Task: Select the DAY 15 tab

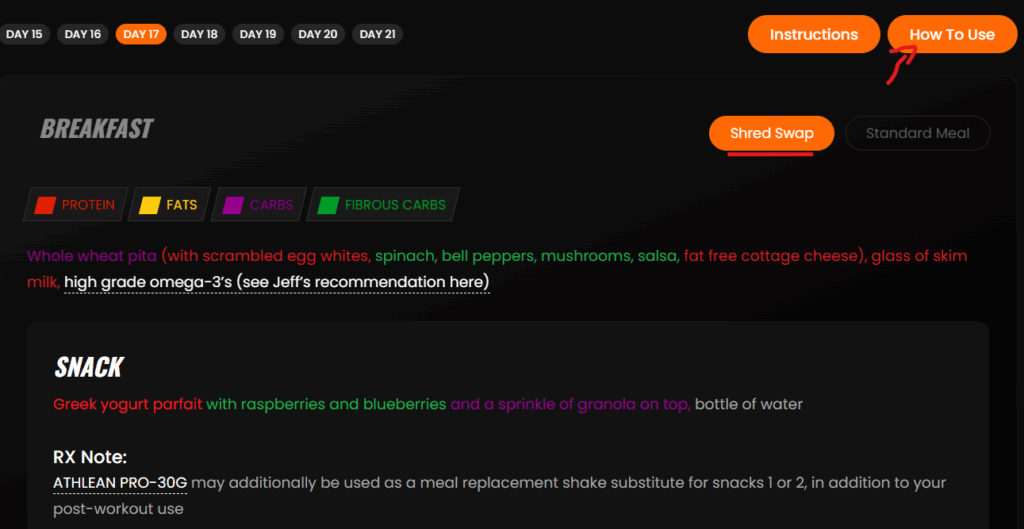Action: pyautogui.click(x=24, y=35)
